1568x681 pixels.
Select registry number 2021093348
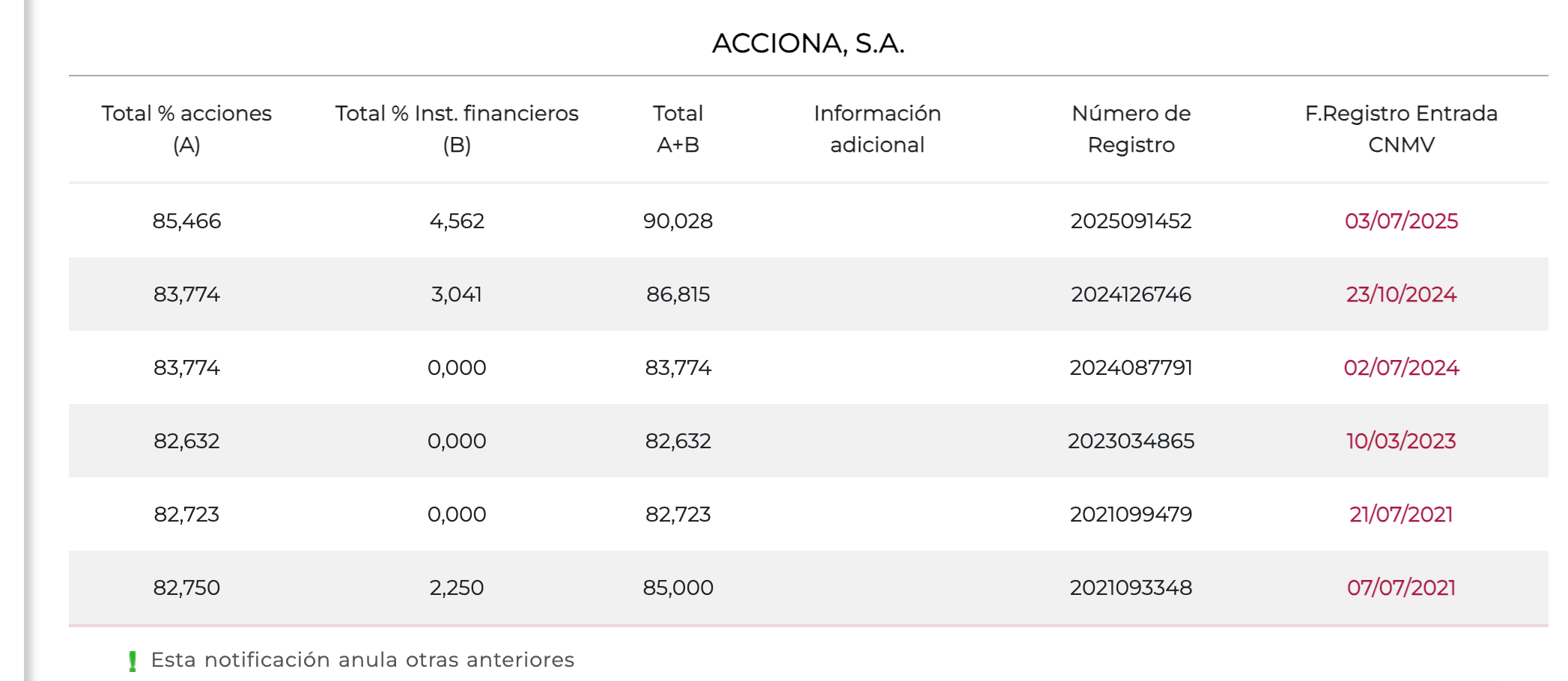(x=1131, y=587)
